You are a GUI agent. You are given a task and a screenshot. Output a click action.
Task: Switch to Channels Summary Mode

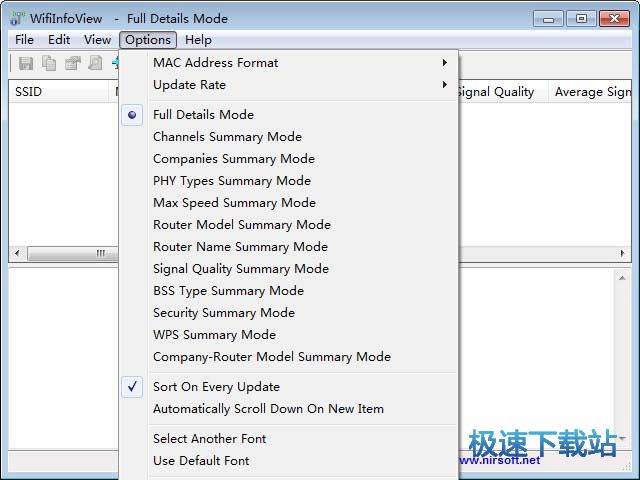[289, 137]
